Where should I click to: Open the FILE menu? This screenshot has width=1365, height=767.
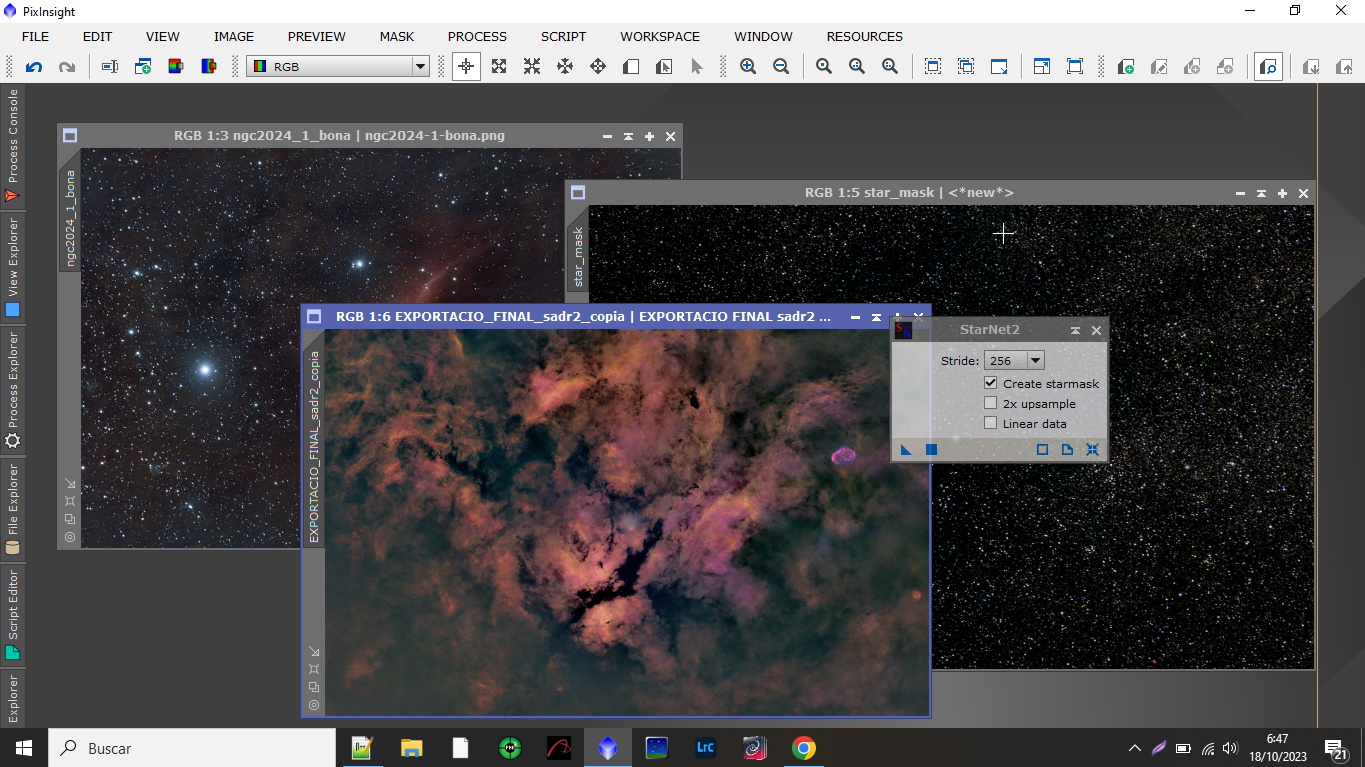point(35,36)
